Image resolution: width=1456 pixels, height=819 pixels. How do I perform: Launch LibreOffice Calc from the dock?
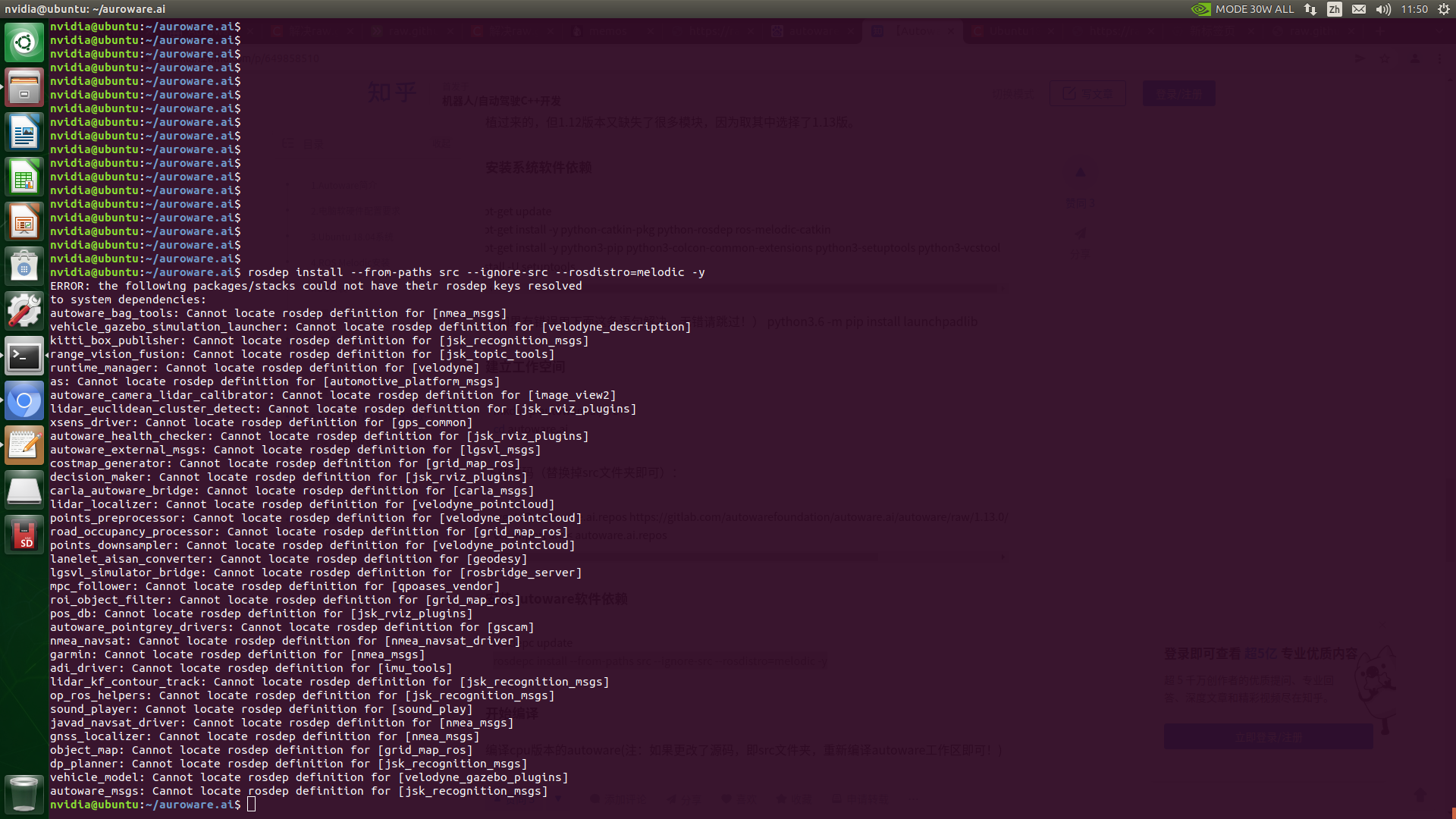[24, 177]
